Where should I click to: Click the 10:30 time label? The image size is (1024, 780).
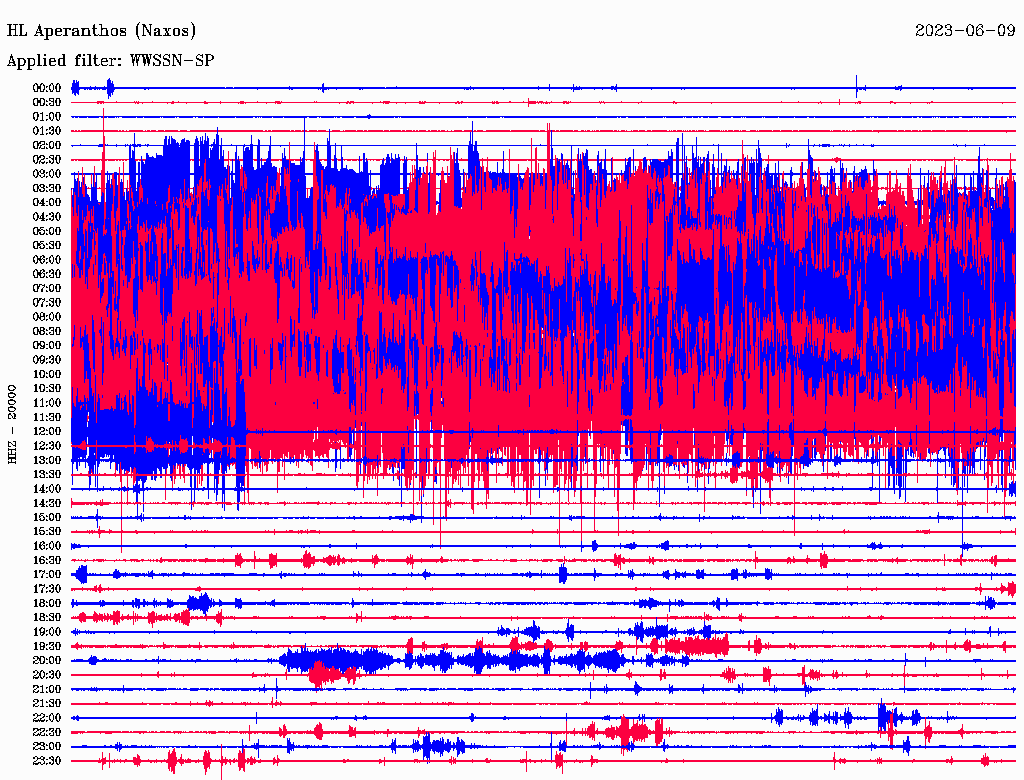tap(47, 388)
